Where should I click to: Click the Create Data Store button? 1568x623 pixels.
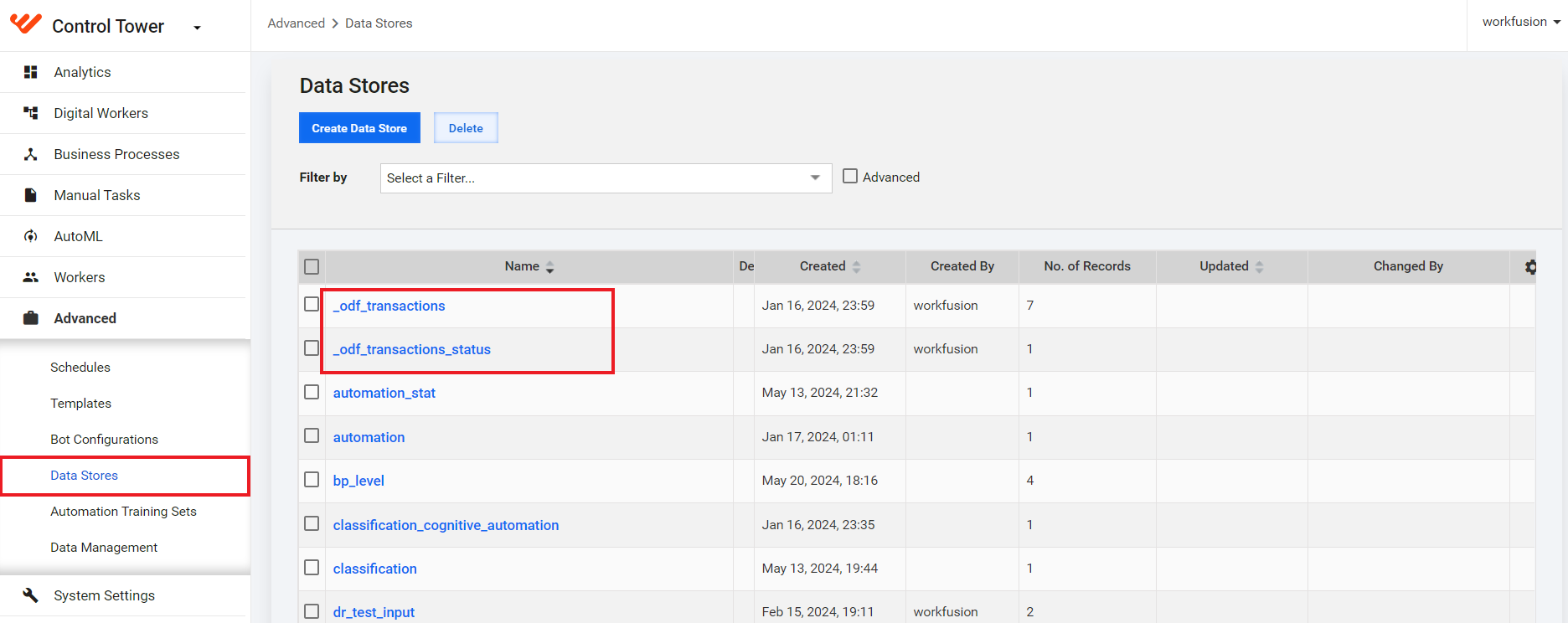click(359, 128)
